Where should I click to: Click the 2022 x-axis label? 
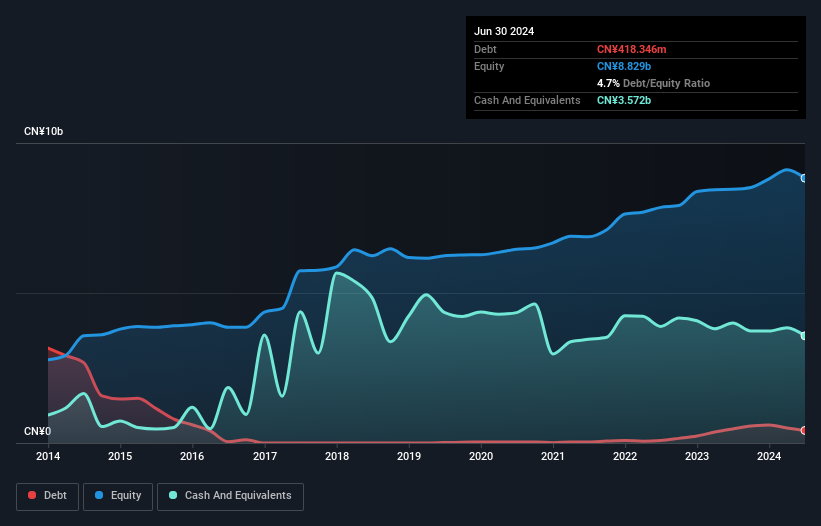(x=625, y=456)
